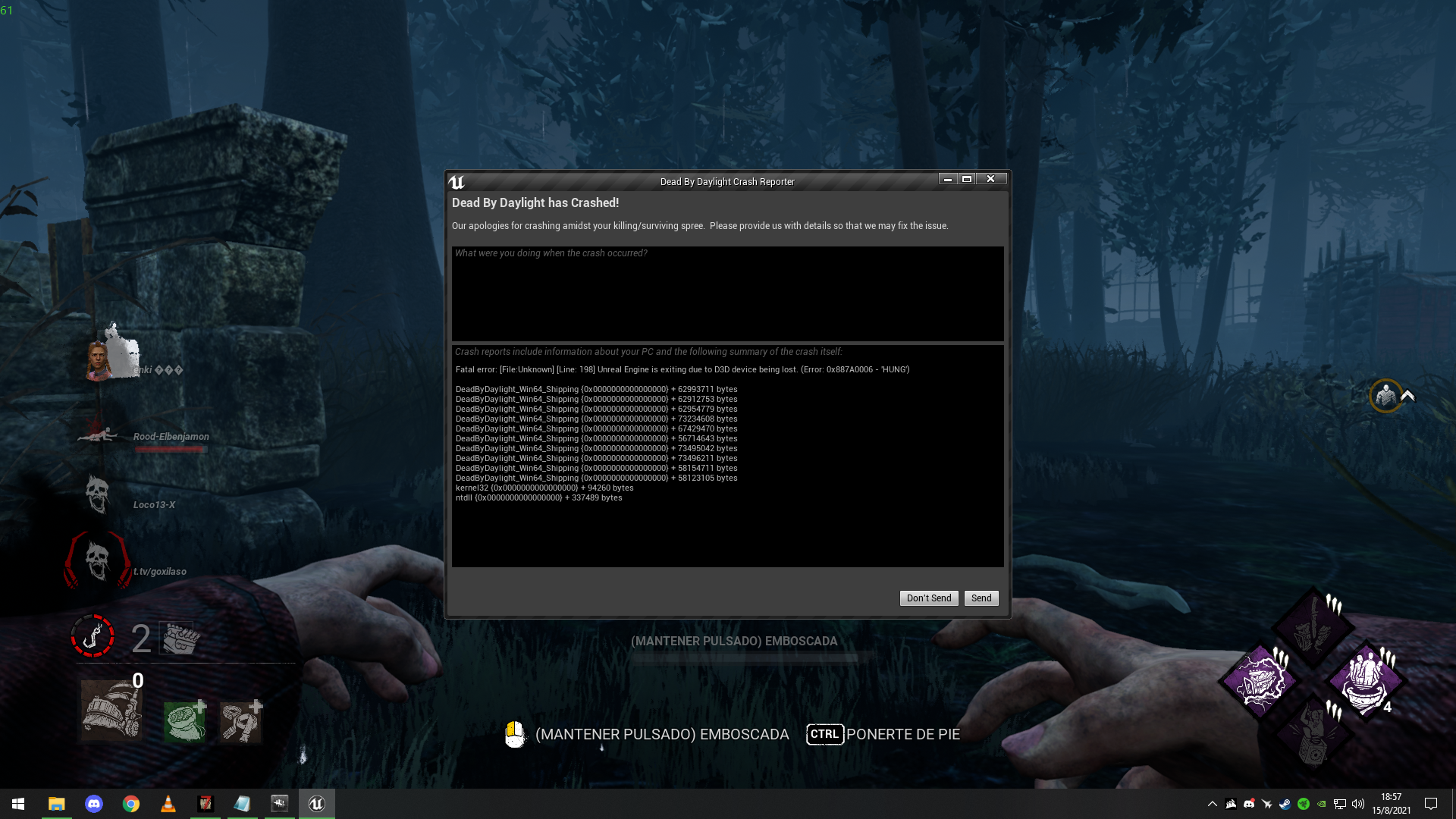Viewport: 1456px width, 819px height.
Task: Click the top perk diamond icon
Action: (x=1313, y=628)
